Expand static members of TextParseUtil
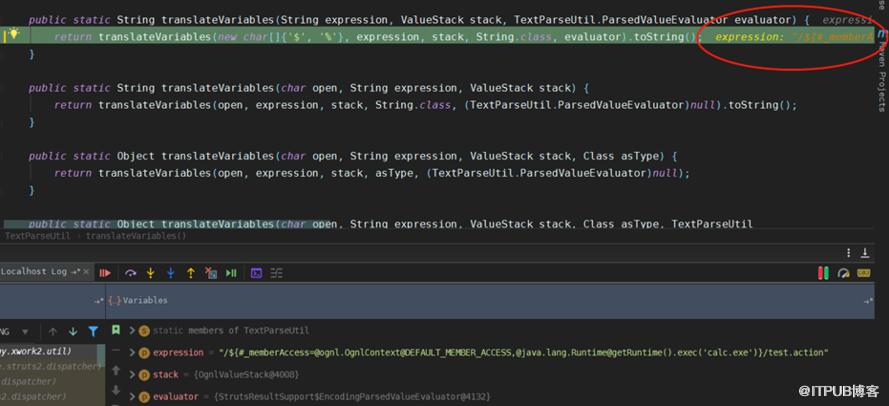889x406 pixels. (x=132, y=330)
